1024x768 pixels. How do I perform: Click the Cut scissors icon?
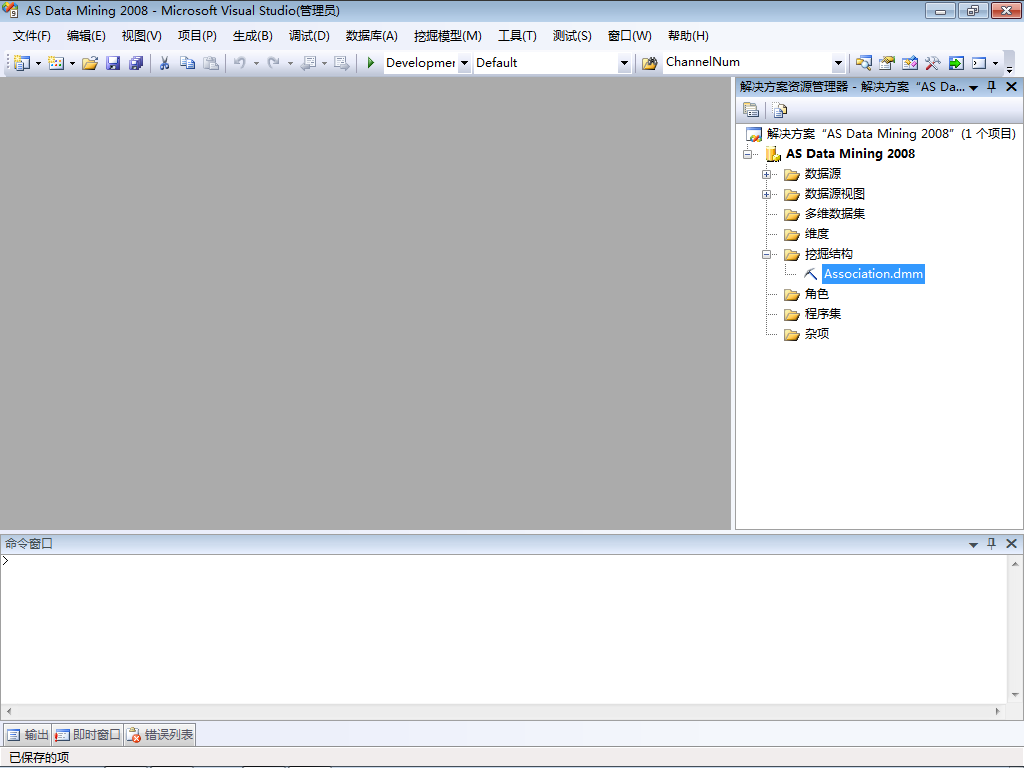point(165,63)
